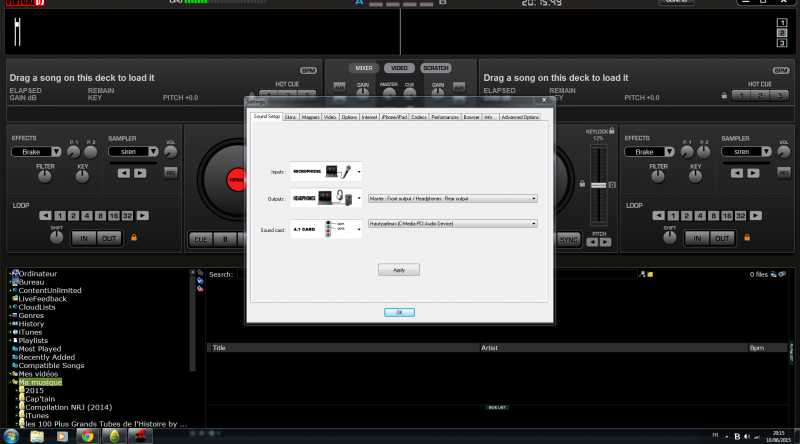Click the left deck sampler REC button
The image size is (800, 444).
click(171, 173)
